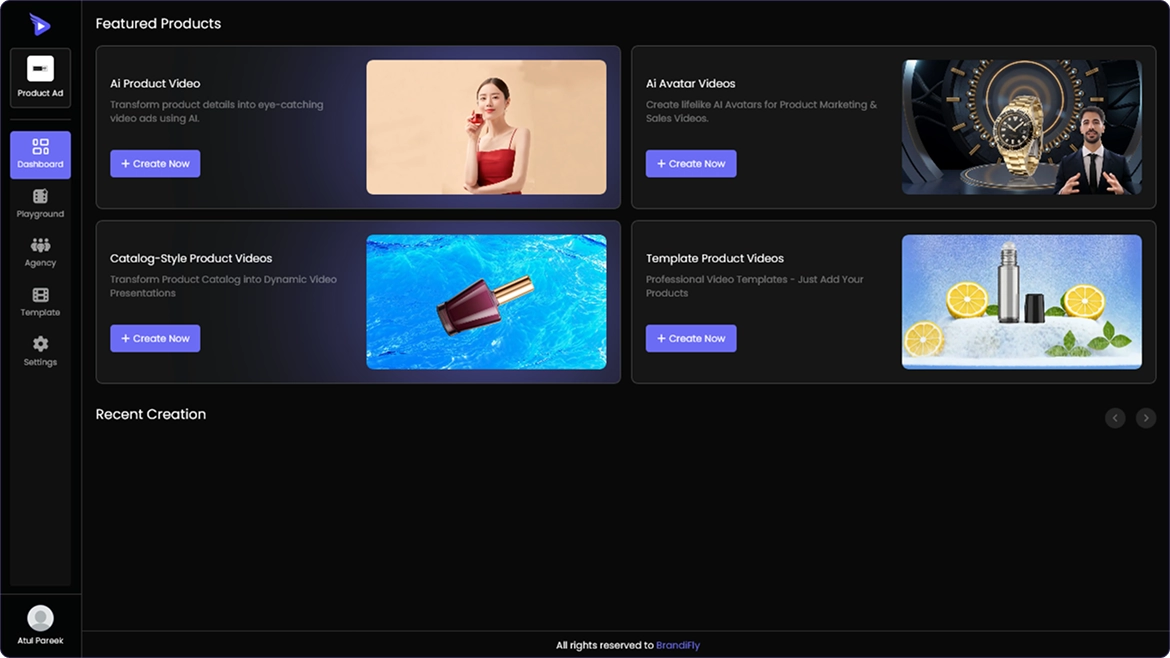Create Now for Catalog-Style Product Videos
1170x658 pixels.
pos(155,338)
